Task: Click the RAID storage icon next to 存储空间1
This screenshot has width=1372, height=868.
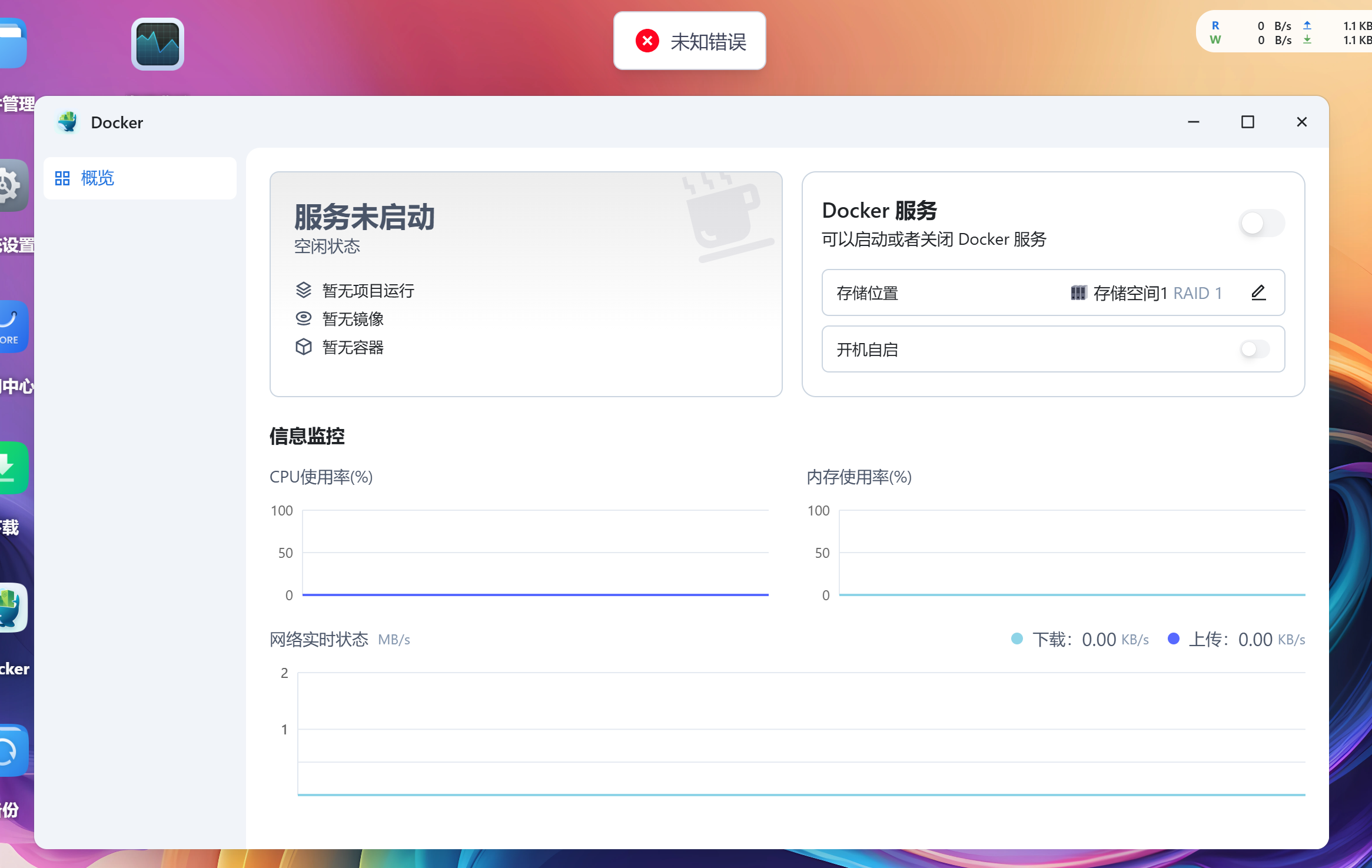Action: pyautogui.click(x=1078, y=293)
